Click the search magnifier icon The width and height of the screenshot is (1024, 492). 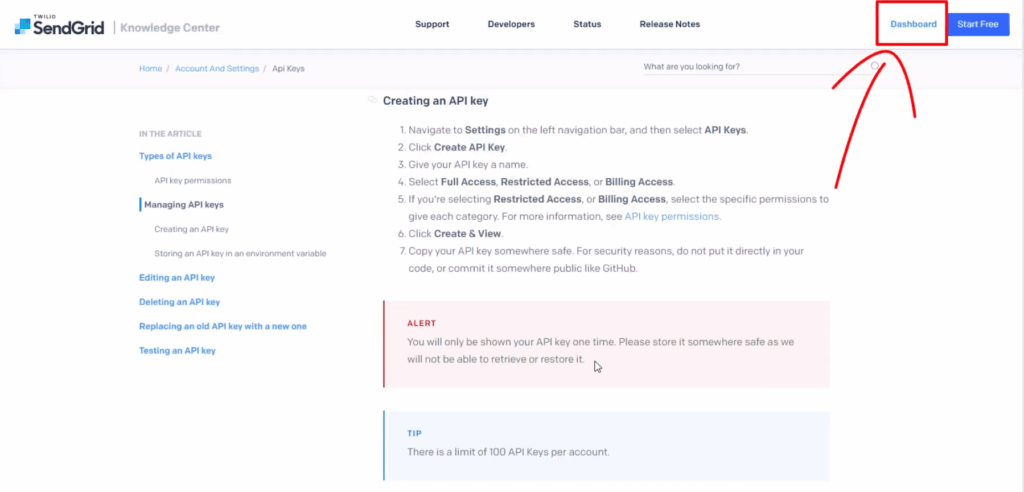[875, 67]
